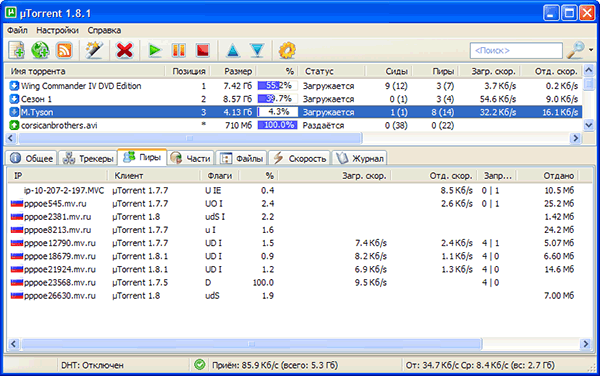Open search engine dropdown arrow
Viewport: 600px width, 376px height.
click(591, 50)
